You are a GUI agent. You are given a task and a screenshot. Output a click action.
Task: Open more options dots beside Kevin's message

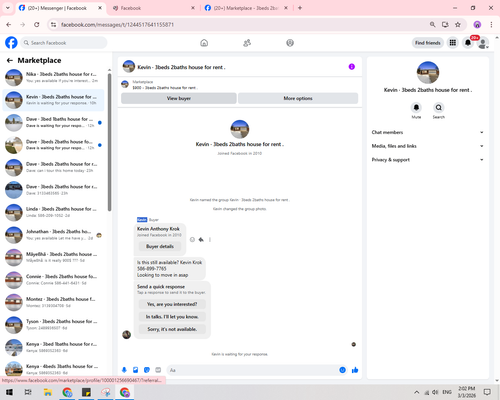(210, 240)
